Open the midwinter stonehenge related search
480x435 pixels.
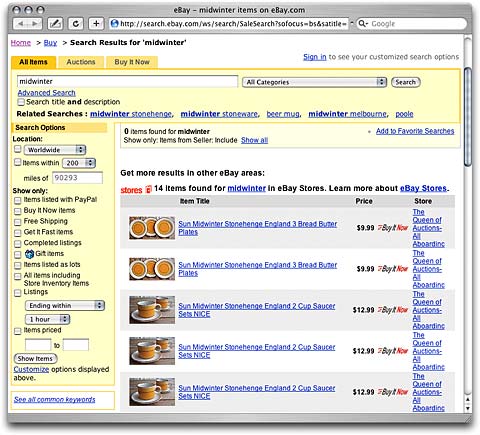131,114
